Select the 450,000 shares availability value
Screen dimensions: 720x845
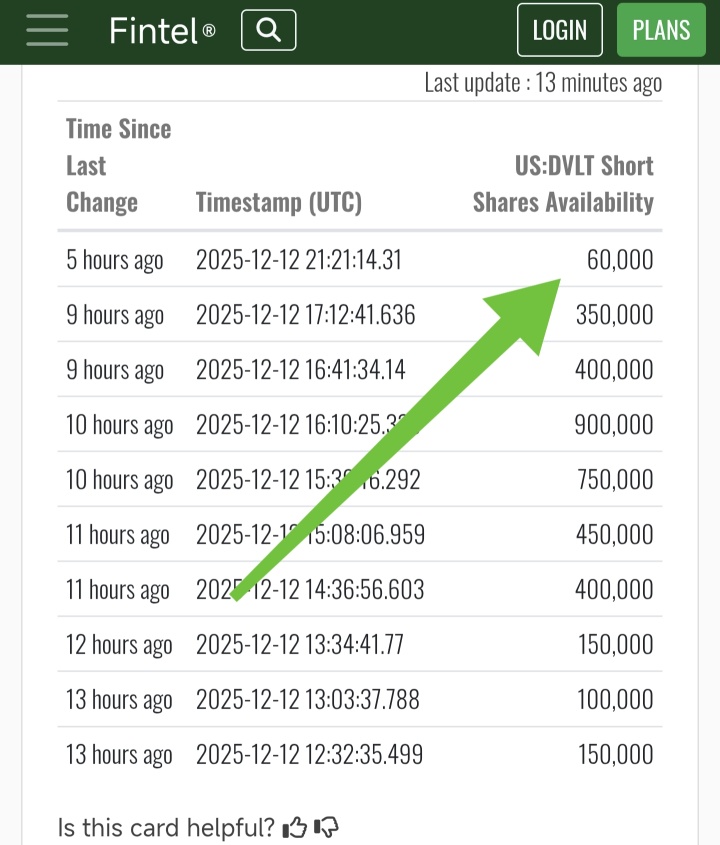614,535
